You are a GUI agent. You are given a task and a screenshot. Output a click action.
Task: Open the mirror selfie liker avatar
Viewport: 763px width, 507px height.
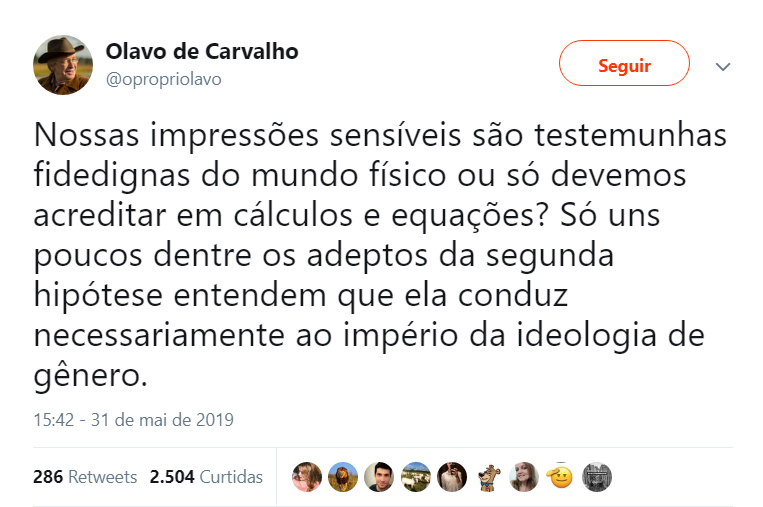point(452,477)
